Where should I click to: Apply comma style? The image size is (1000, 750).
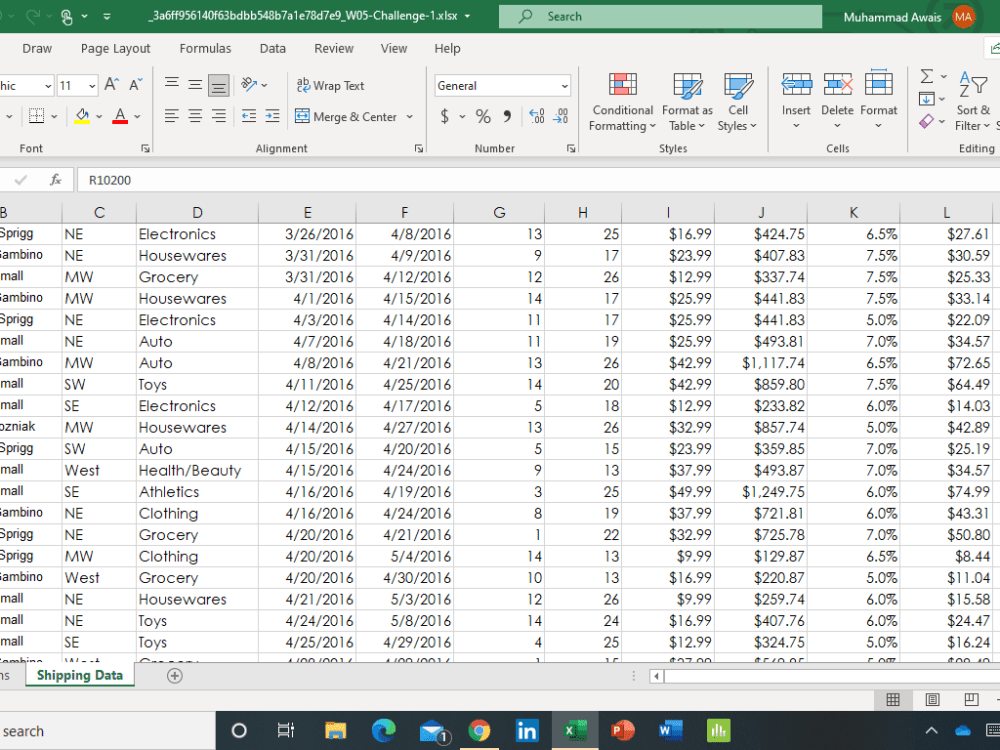(x=507, y=116)
